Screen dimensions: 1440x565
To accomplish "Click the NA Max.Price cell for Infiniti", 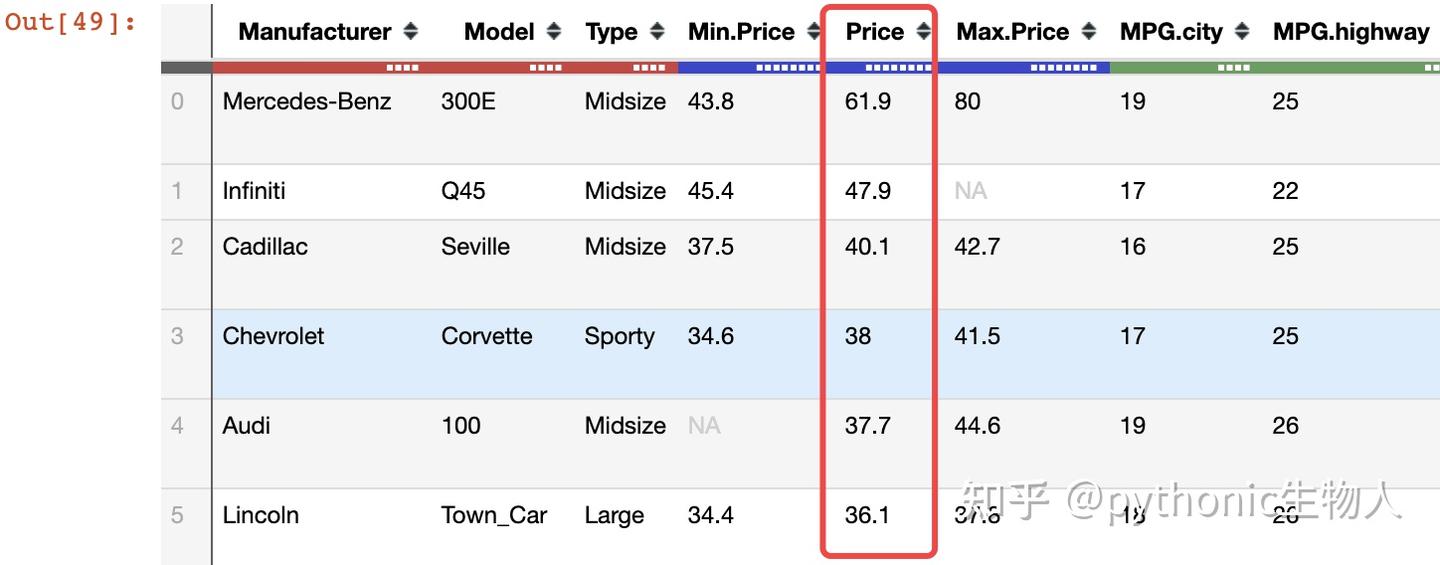I will 970,191.
